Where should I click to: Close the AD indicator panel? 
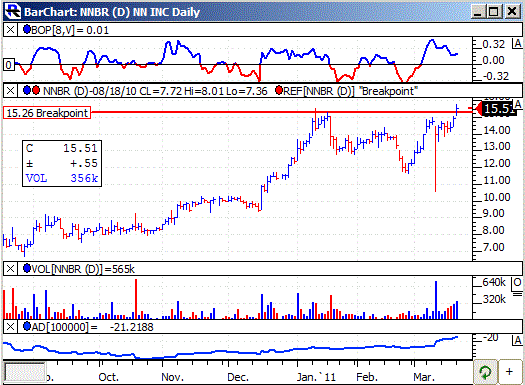click(10, 326)
